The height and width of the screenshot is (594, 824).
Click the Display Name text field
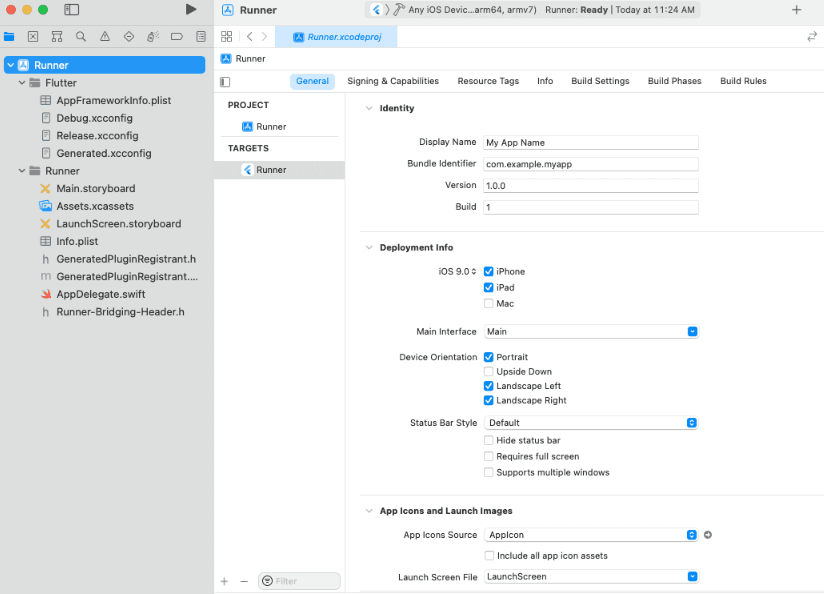coord(591,142)
